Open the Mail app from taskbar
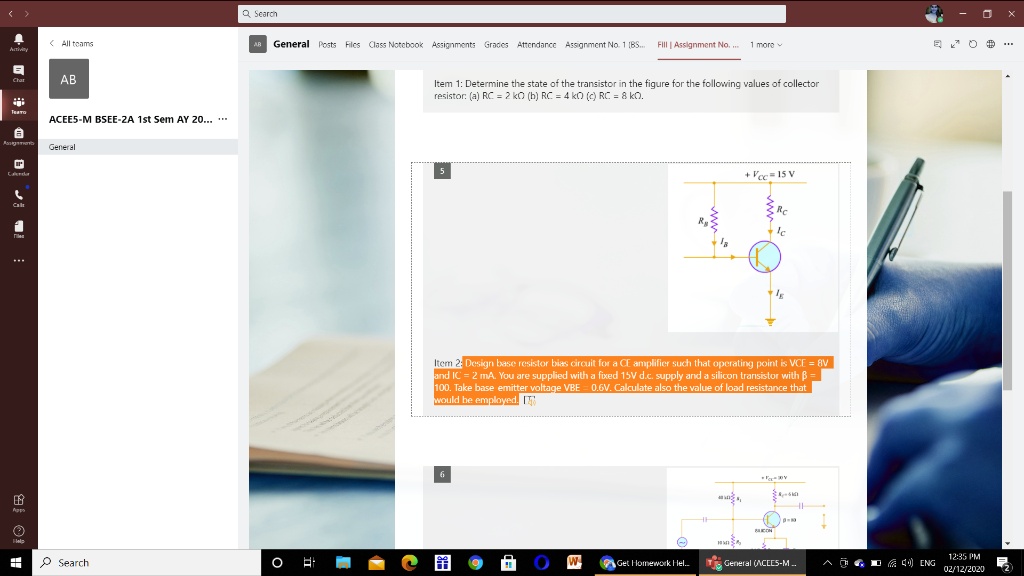 coord(376,562)
